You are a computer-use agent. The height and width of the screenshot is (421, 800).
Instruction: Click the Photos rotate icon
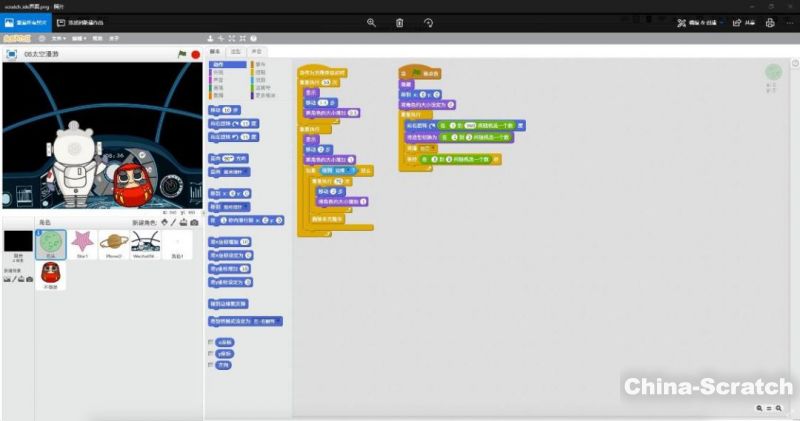(428, 22)
